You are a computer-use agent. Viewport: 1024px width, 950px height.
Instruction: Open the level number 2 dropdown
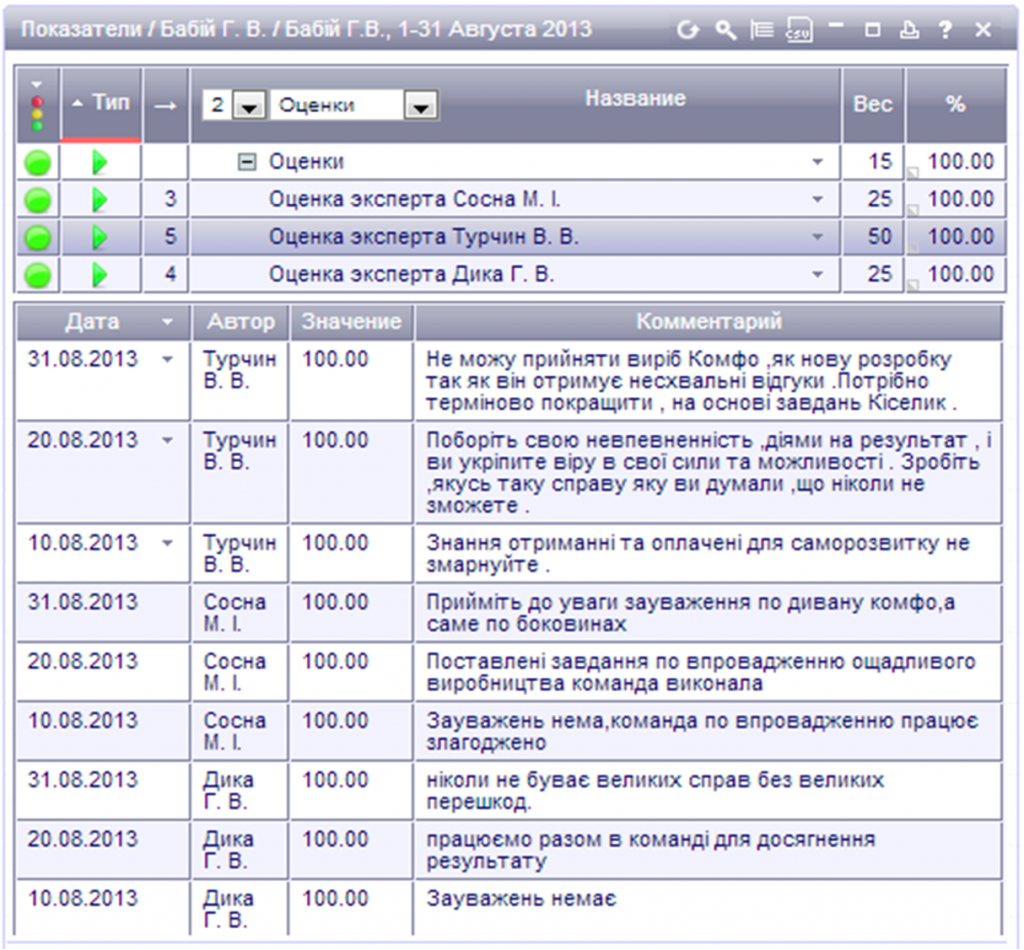[x=249, y=106]
